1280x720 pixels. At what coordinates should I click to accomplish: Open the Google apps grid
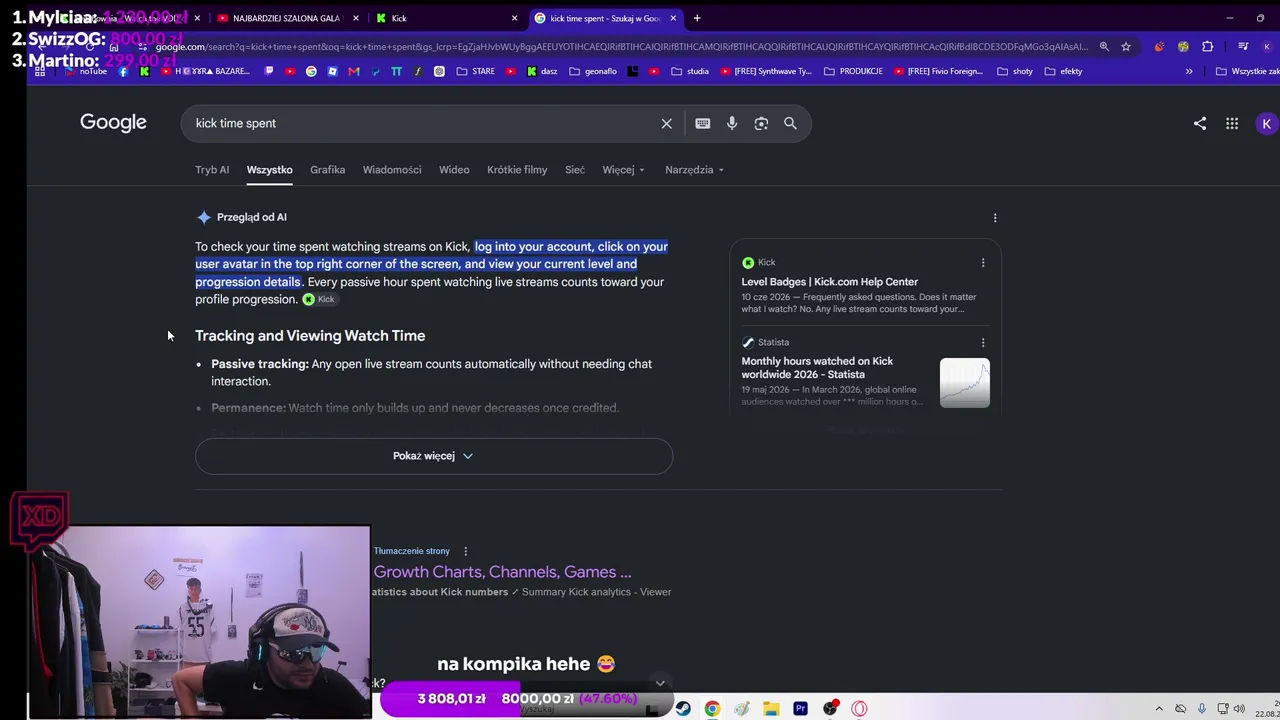1232,123
